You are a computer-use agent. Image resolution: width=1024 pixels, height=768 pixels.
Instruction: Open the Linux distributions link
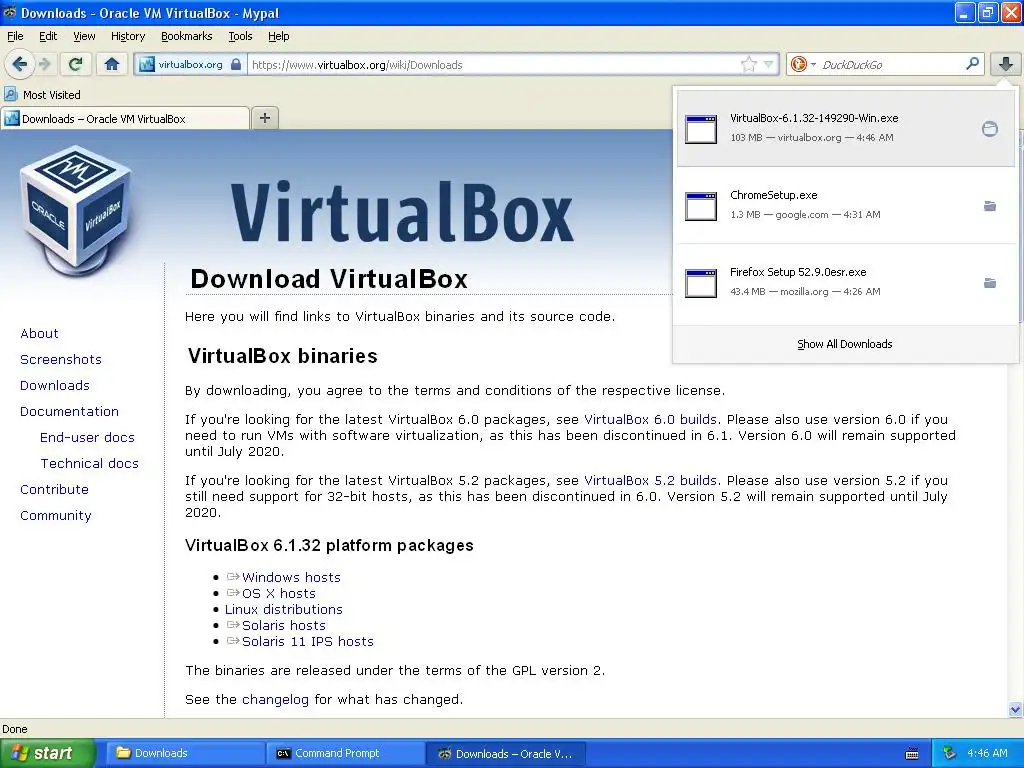[x=283, y=609]
